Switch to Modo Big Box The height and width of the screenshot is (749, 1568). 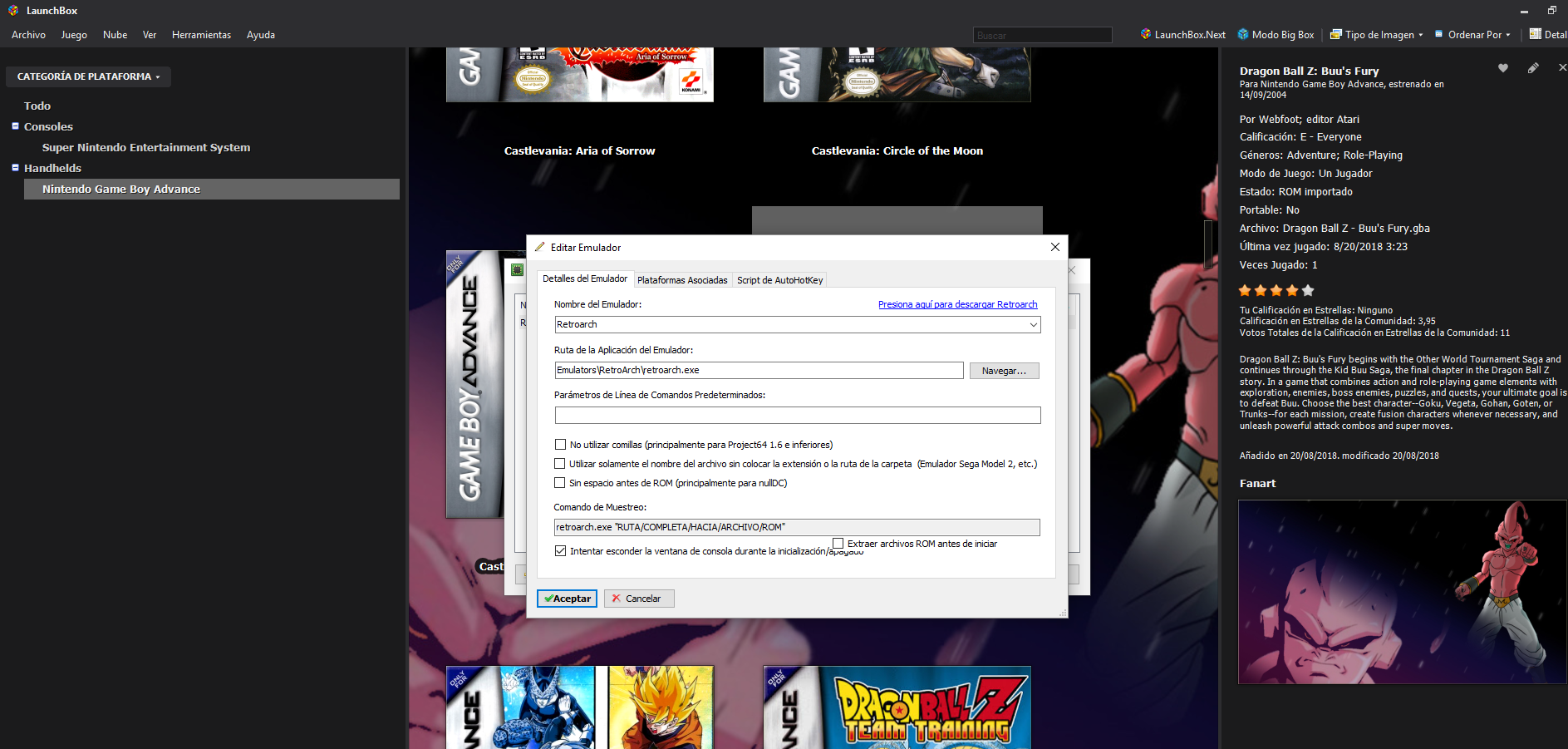[x=1276, y=35]
